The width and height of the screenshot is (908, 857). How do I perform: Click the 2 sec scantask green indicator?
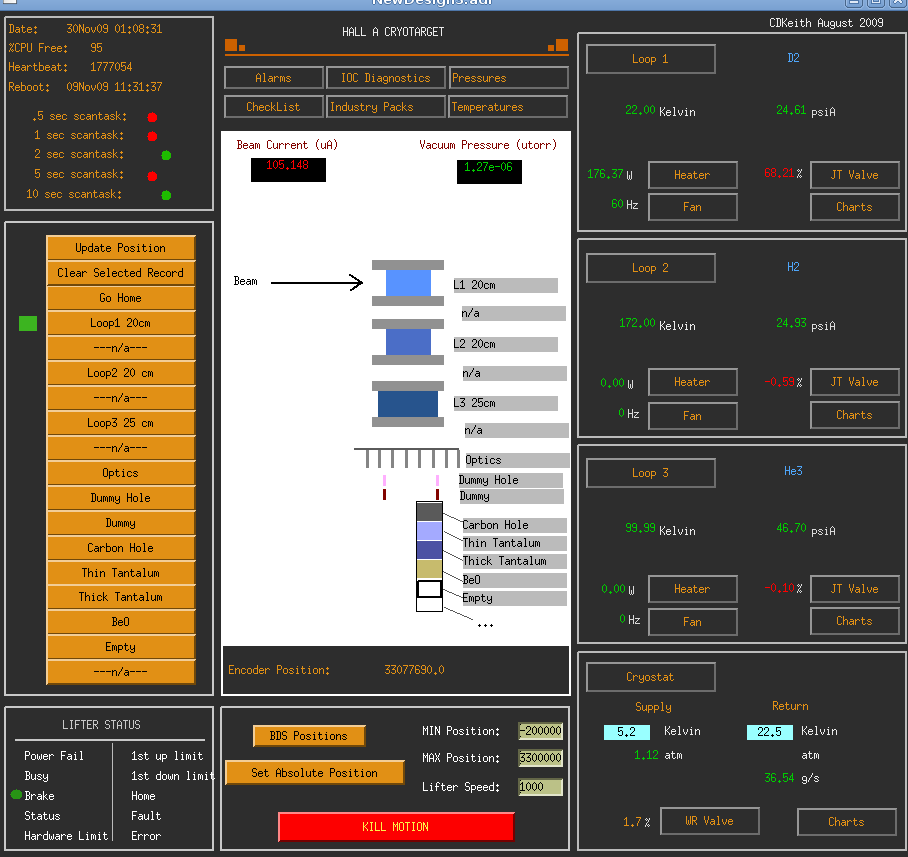[166, 155]
